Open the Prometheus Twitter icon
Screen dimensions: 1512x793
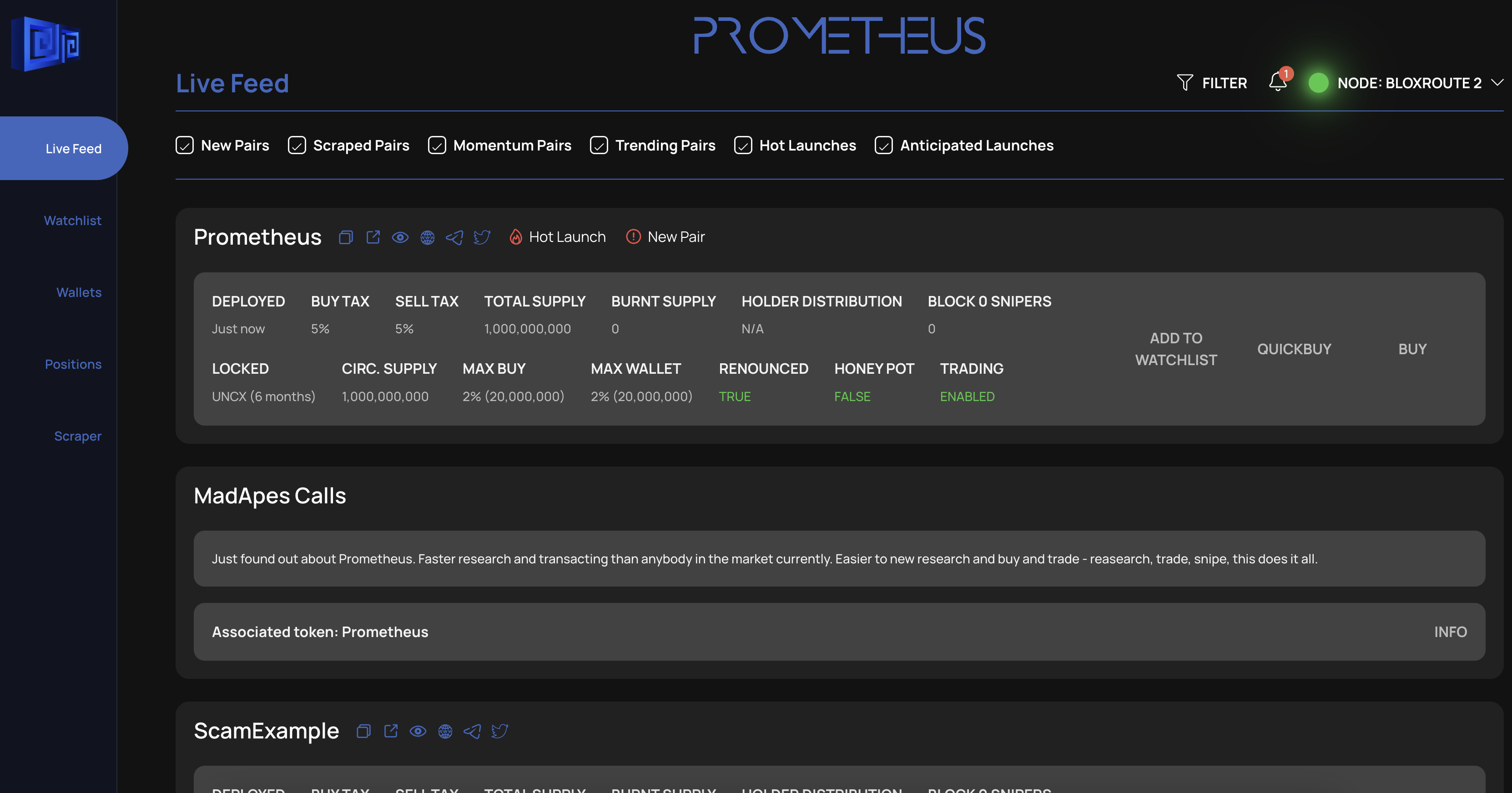(482, 237)
